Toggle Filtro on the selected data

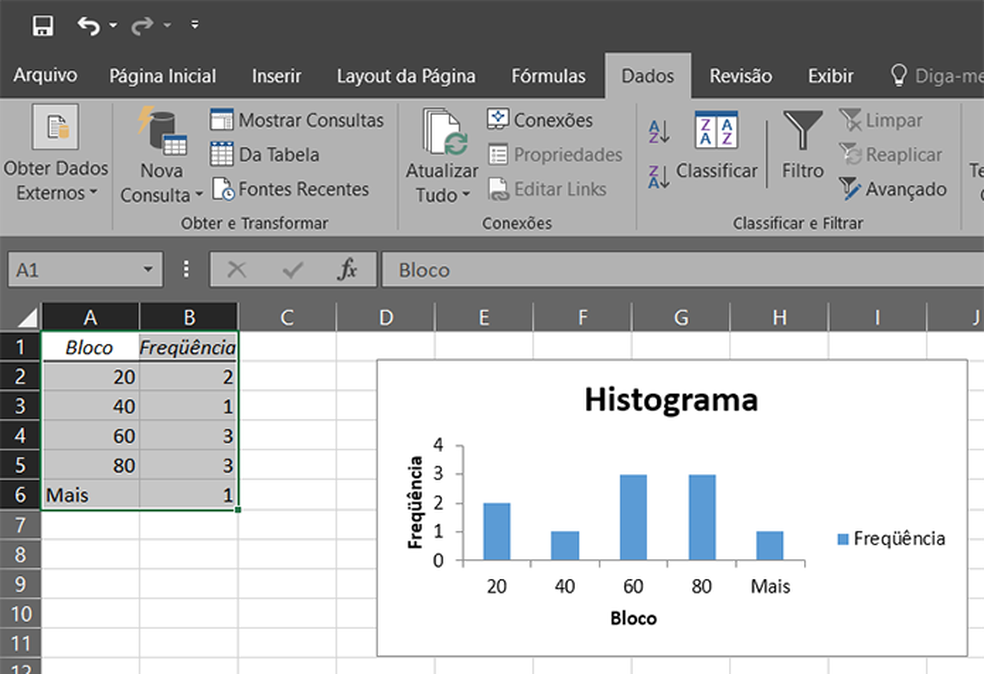tap(801, 150)
